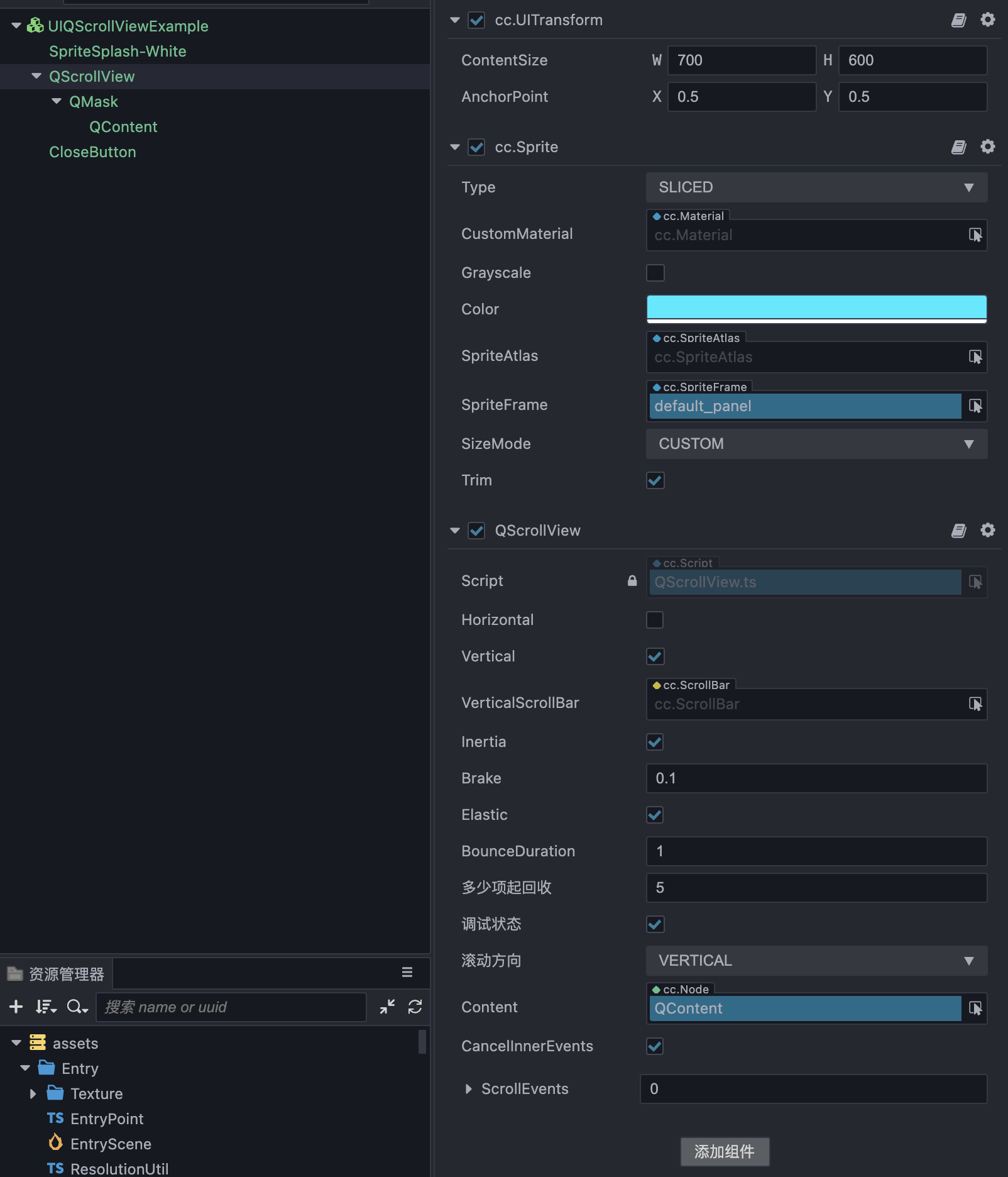Open cc.UITransform help documentation icon
The width and height of the screenshot is (1008, 1177).
click(x=958, y=20)
